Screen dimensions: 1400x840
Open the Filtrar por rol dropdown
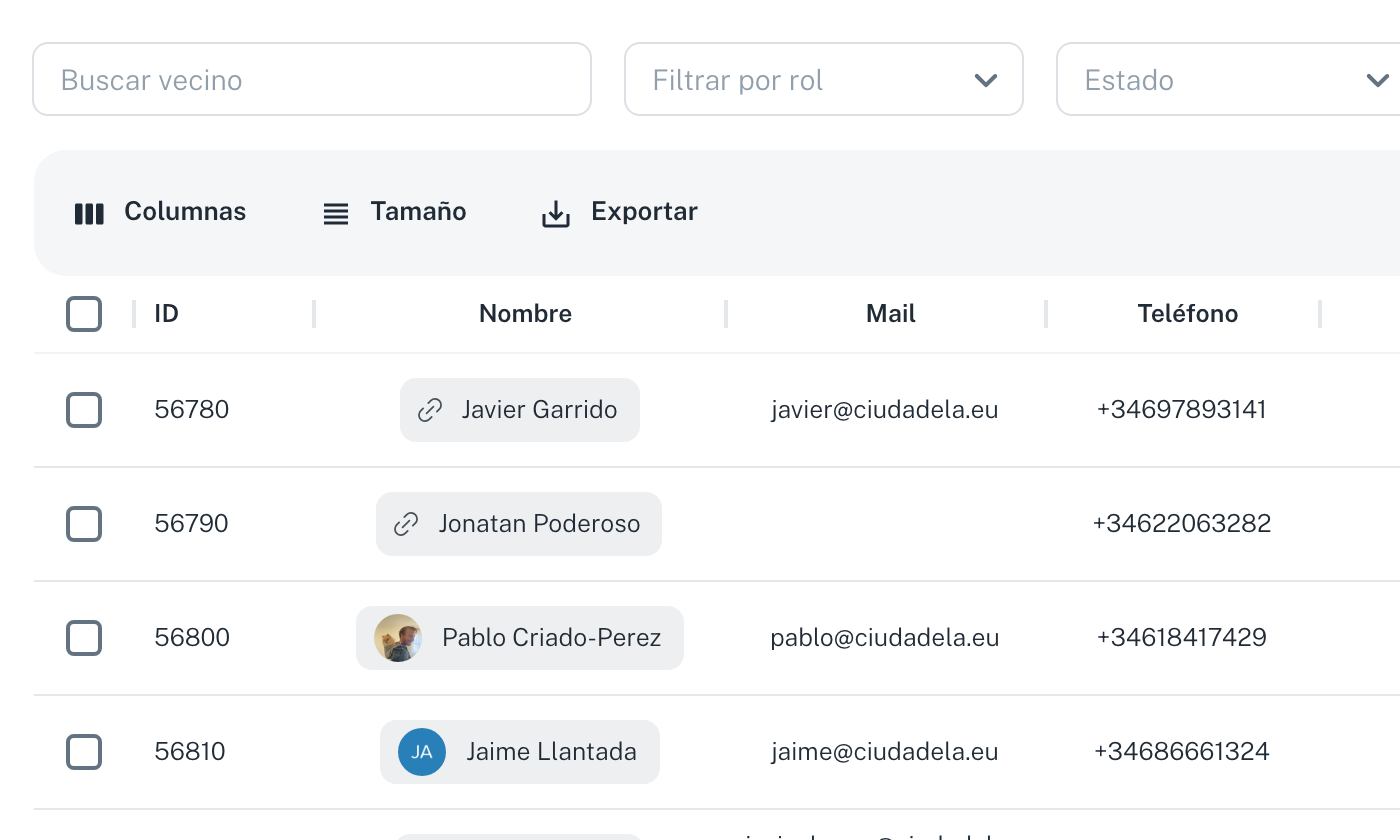[824, 79]
